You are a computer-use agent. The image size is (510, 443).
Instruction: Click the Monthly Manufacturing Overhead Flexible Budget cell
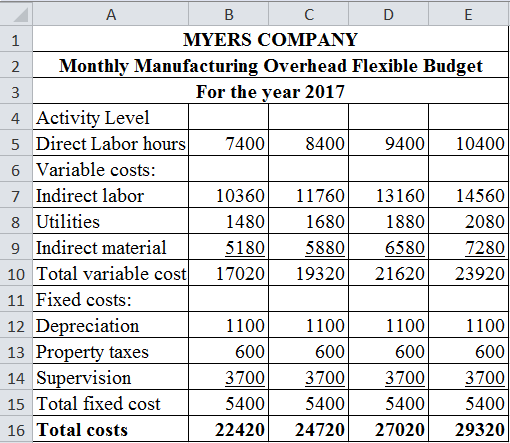271,65
